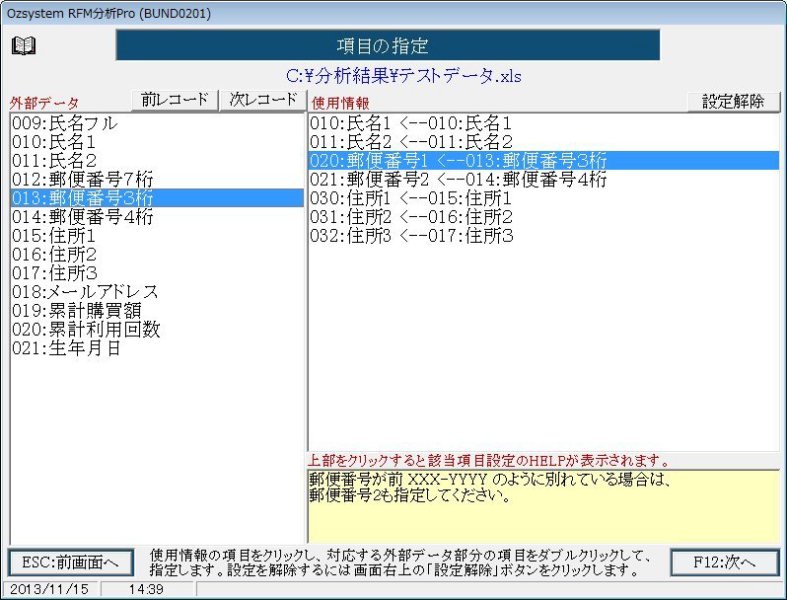Click the date 2013/11/15 in status bar

click(x=49, y=589)
